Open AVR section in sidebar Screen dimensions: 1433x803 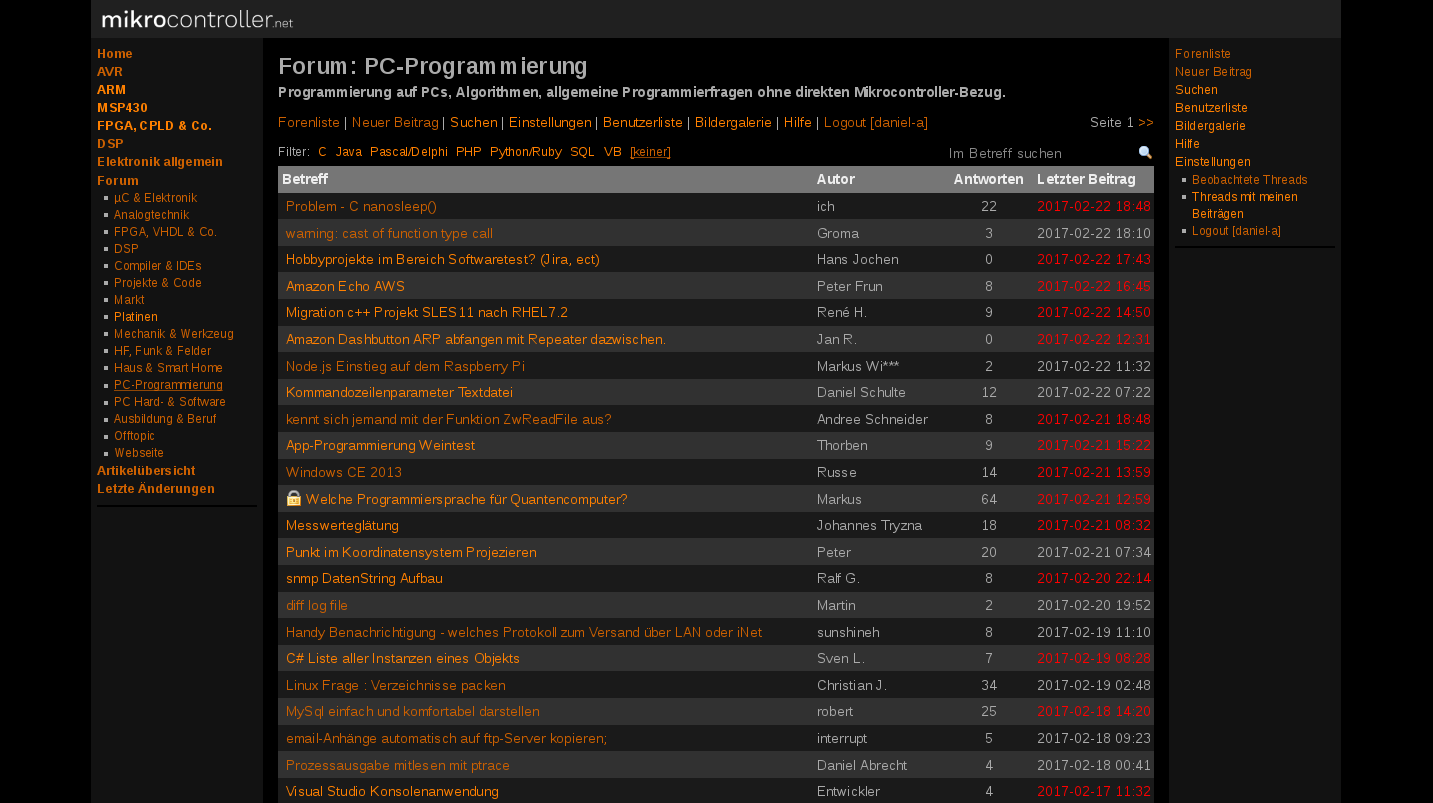click(x=110, y=72)
